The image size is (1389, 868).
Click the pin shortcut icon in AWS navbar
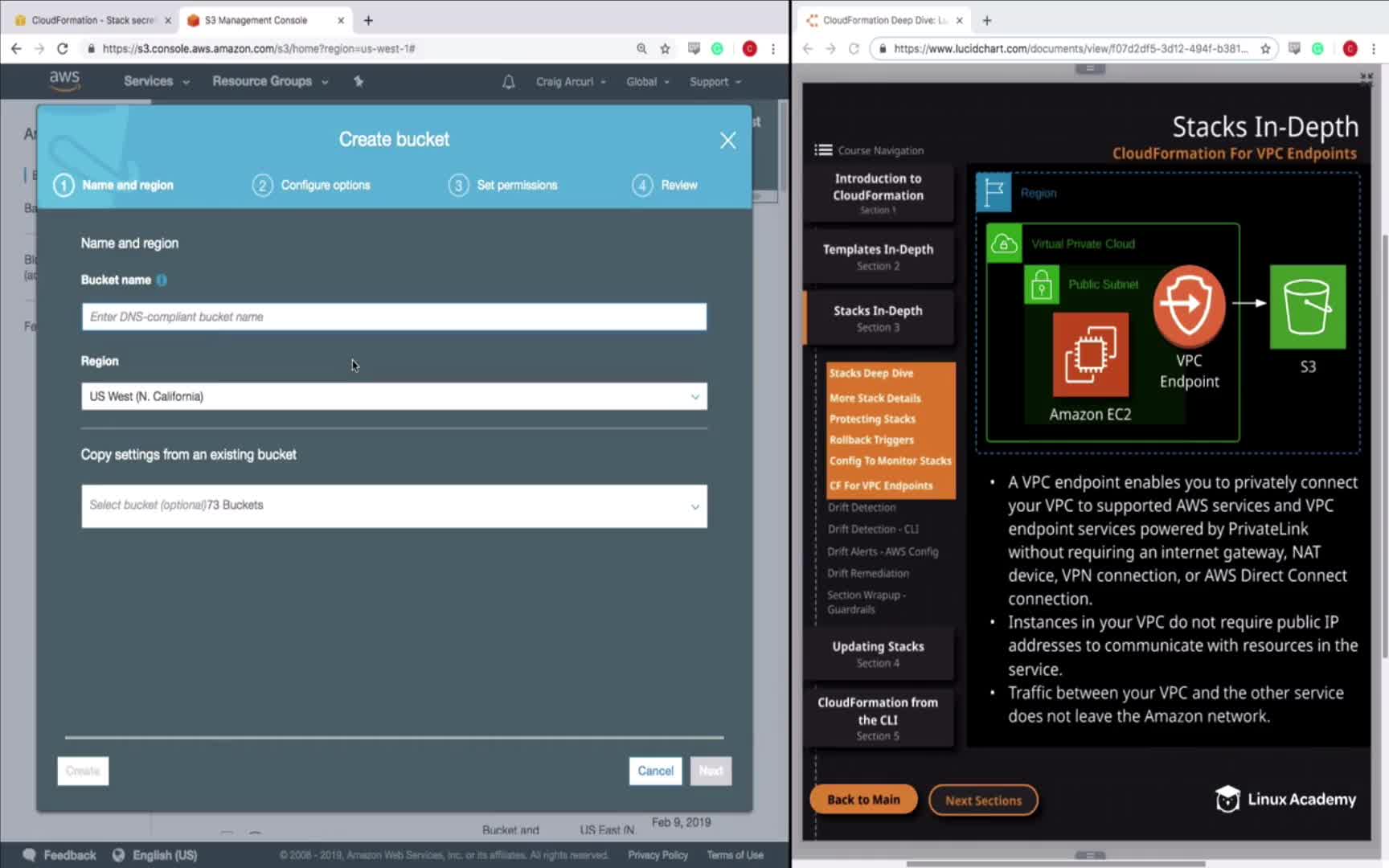click(x=359, y=81)
